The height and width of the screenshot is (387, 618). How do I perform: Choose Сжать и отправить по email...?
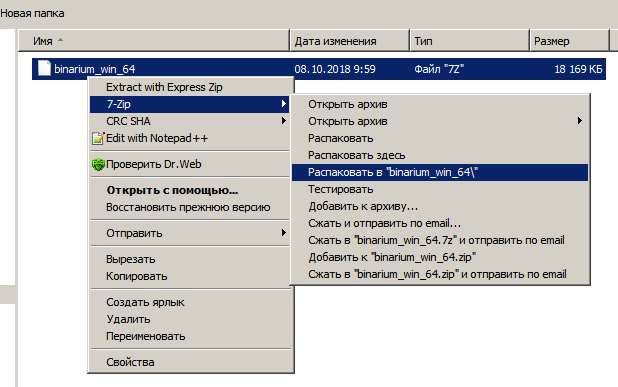[x=440, y=223]
